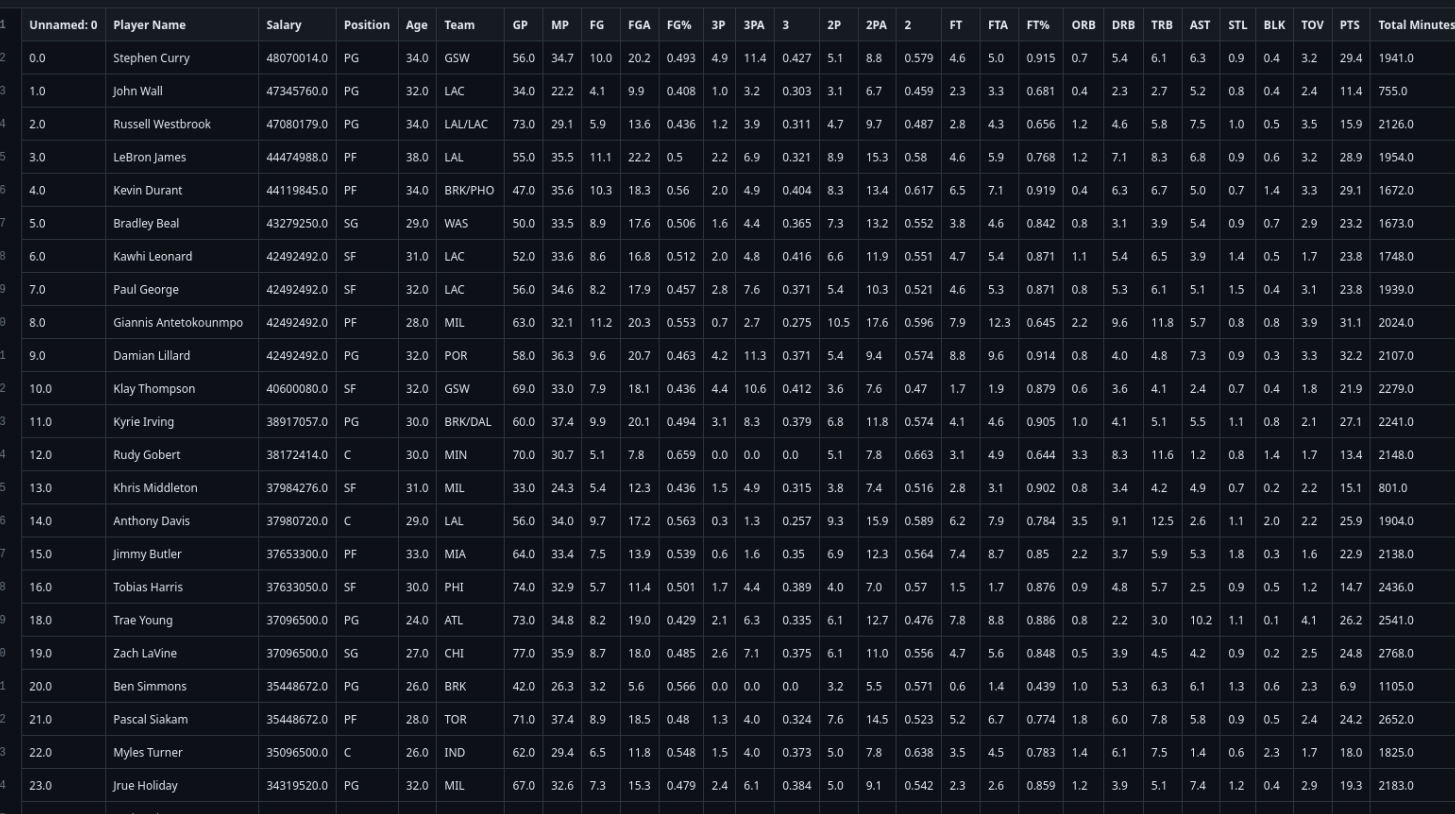Click Giannis Antetokounmpo's PTS value 31.1
This screenshot has height=814, width=1455.
[x=1351, y=322]
